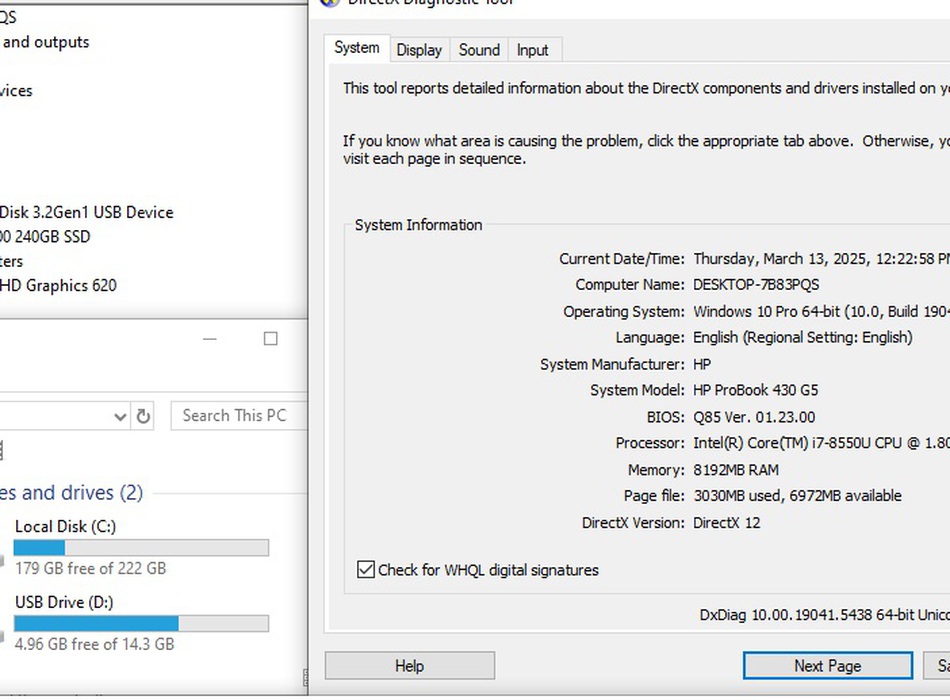Screen dimensions: 950x700
Task: Click the refresh icon beside the address bar
Action: (143, 416)
